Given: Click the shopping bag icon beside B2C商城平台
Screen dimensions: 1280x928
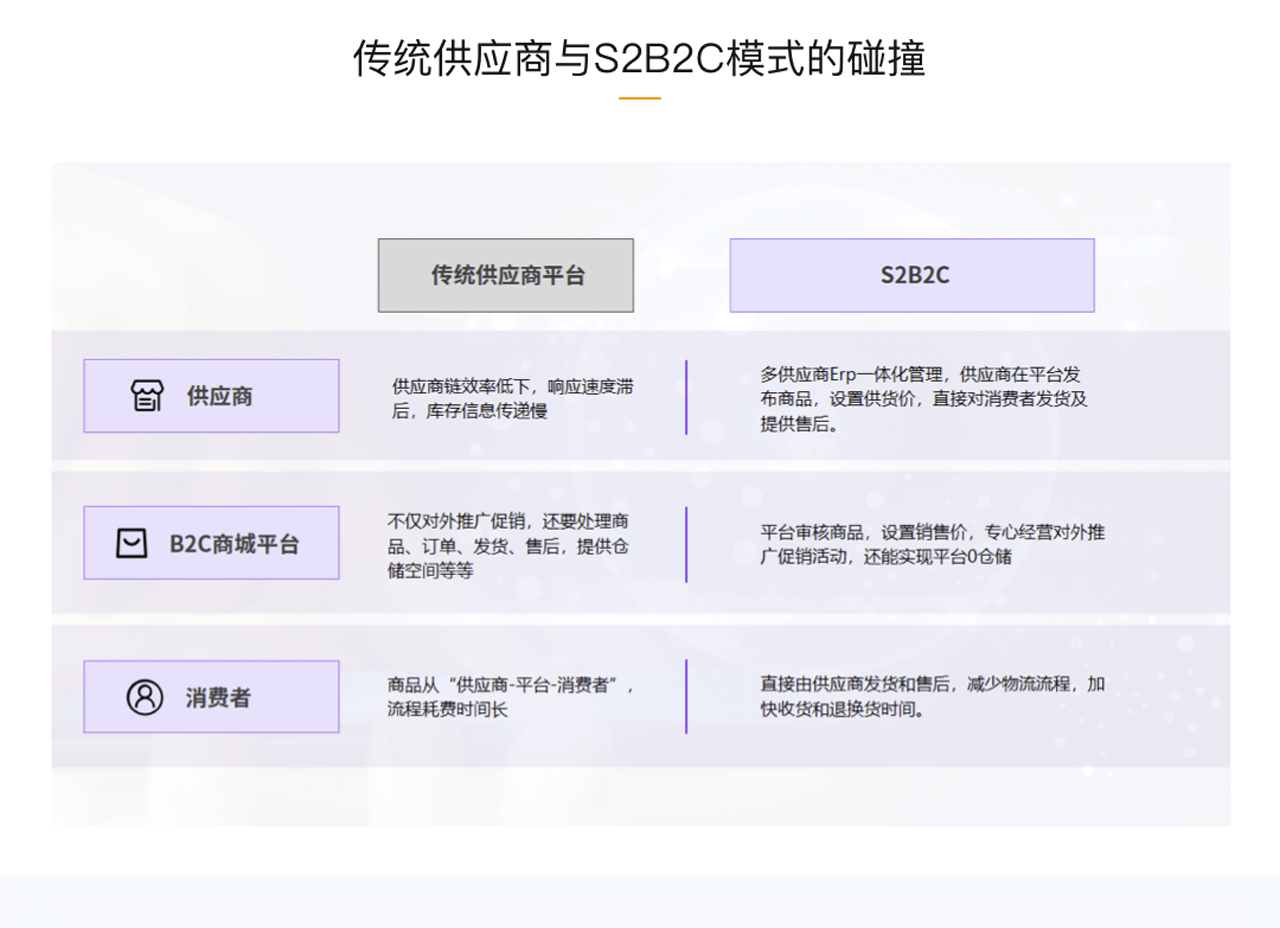Looking at the screenshot, I should coord(131,544).
